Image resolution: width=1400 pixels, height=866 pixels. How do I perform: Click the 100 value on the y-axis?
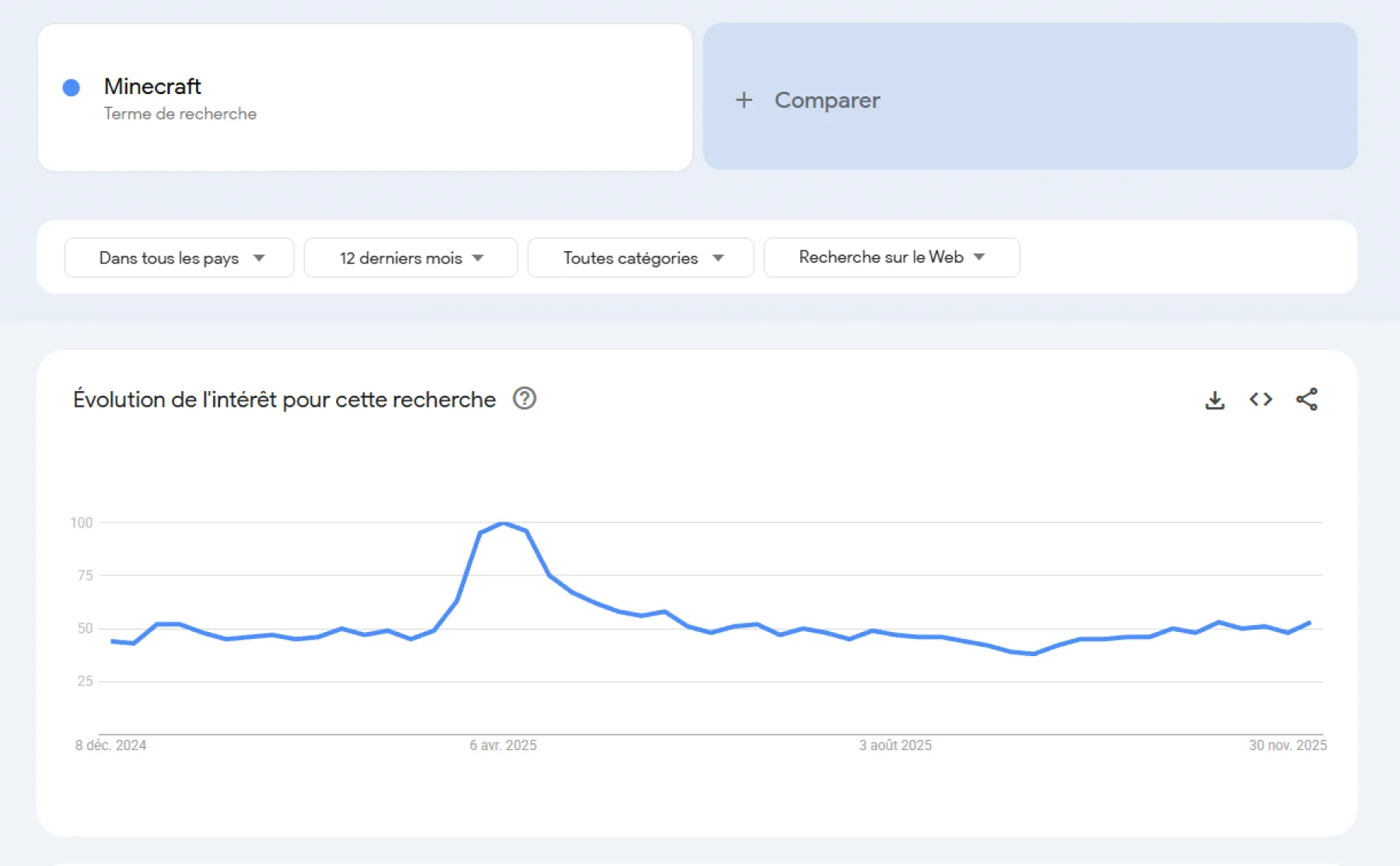pos(82,523)
